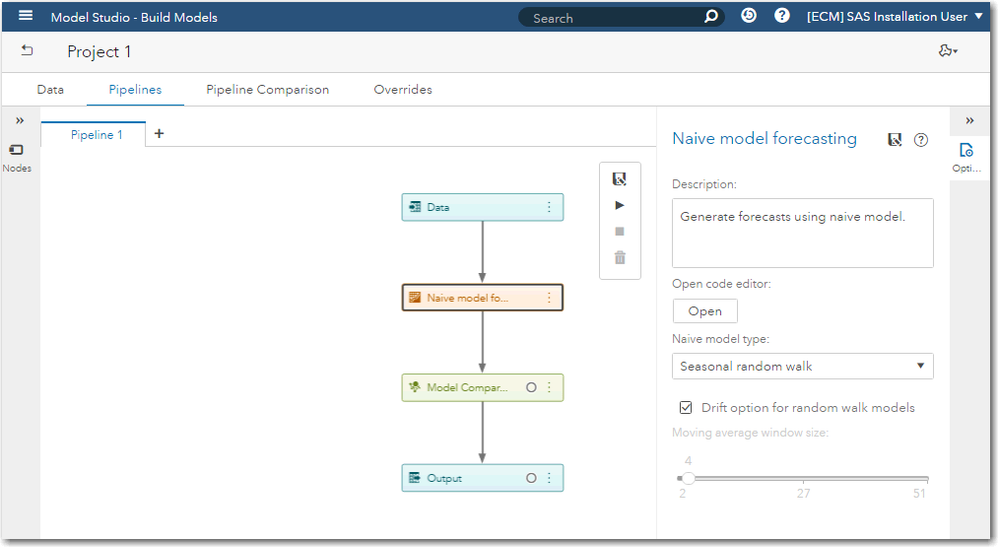Switch to the Overrides tab
998x547 pixels.
403,89
